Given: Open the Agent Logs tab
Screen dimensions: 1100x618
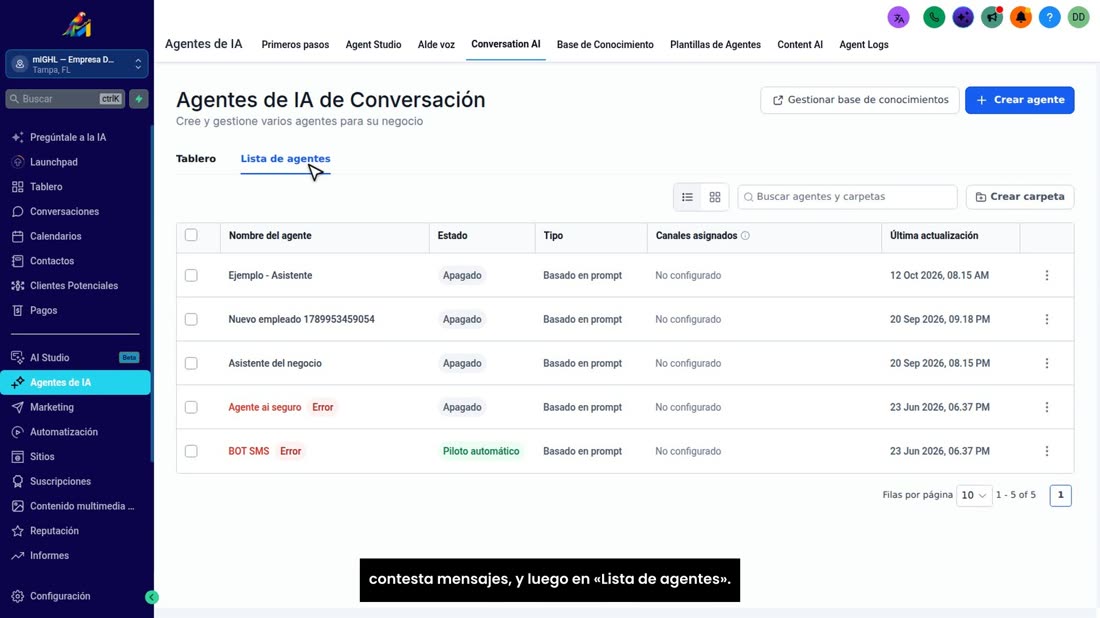Looking at the screenshot, I should (x=864, y=44).
